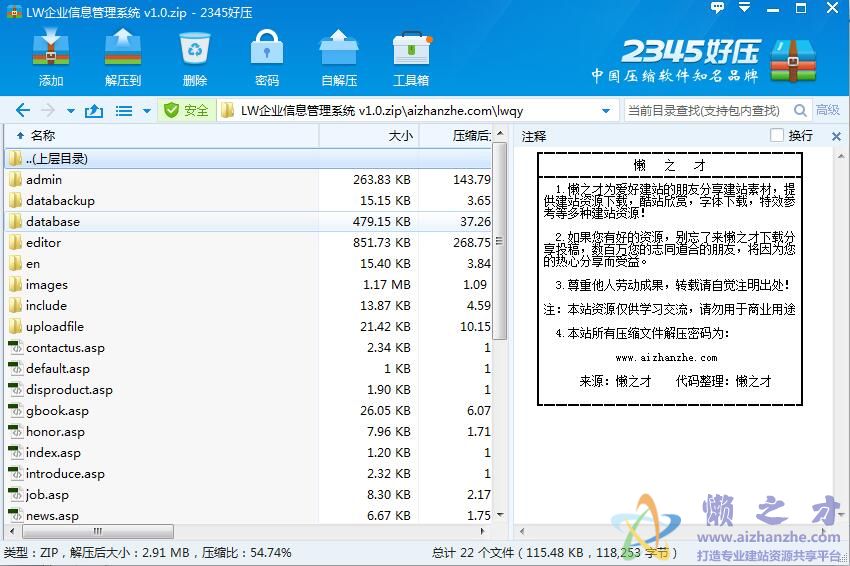Open the 工具箱 (Toolbox) icon
The height and width of the screenshot is (566, 850).
(x=411, y=58)
